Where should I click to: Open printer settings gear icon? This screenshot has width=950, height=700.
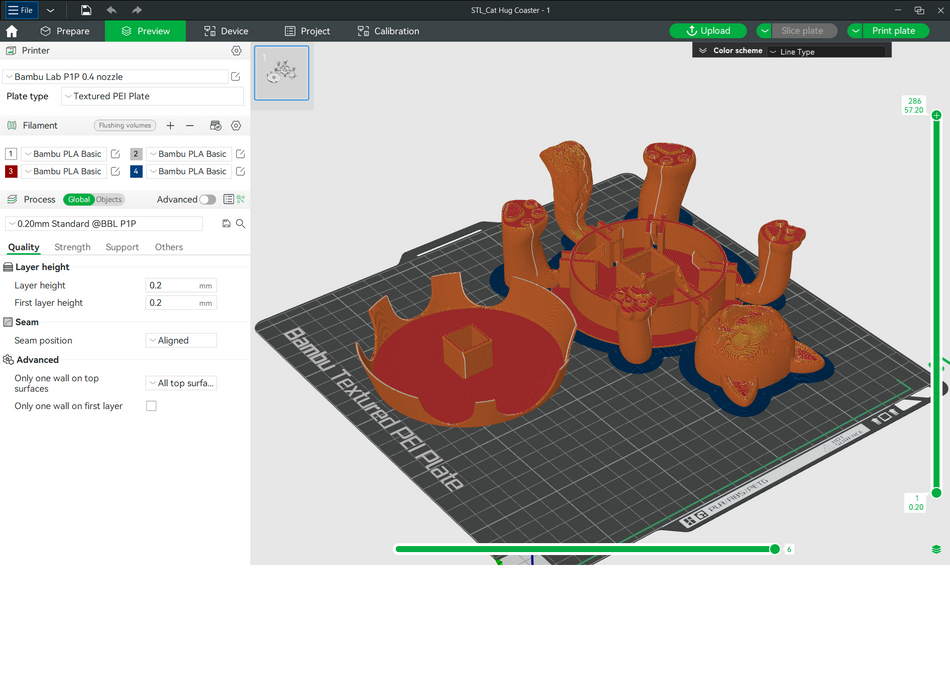point(236,51)
